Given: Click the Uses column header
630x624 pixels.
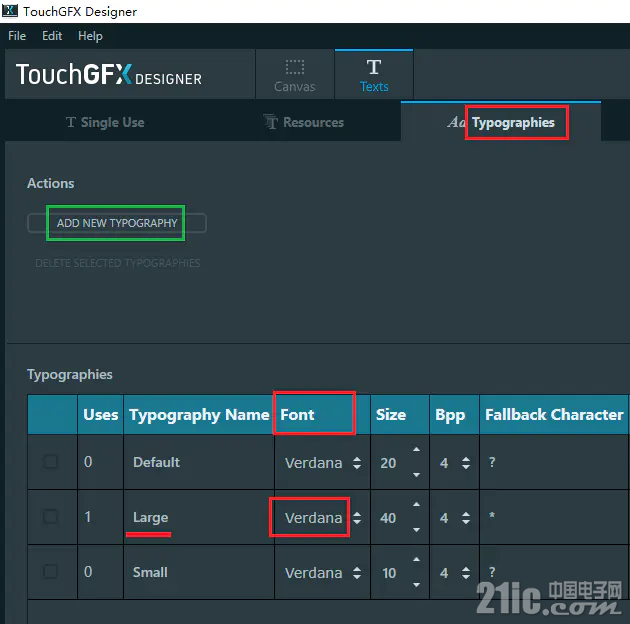Looking at the screenshot, I should click(100, 415).
